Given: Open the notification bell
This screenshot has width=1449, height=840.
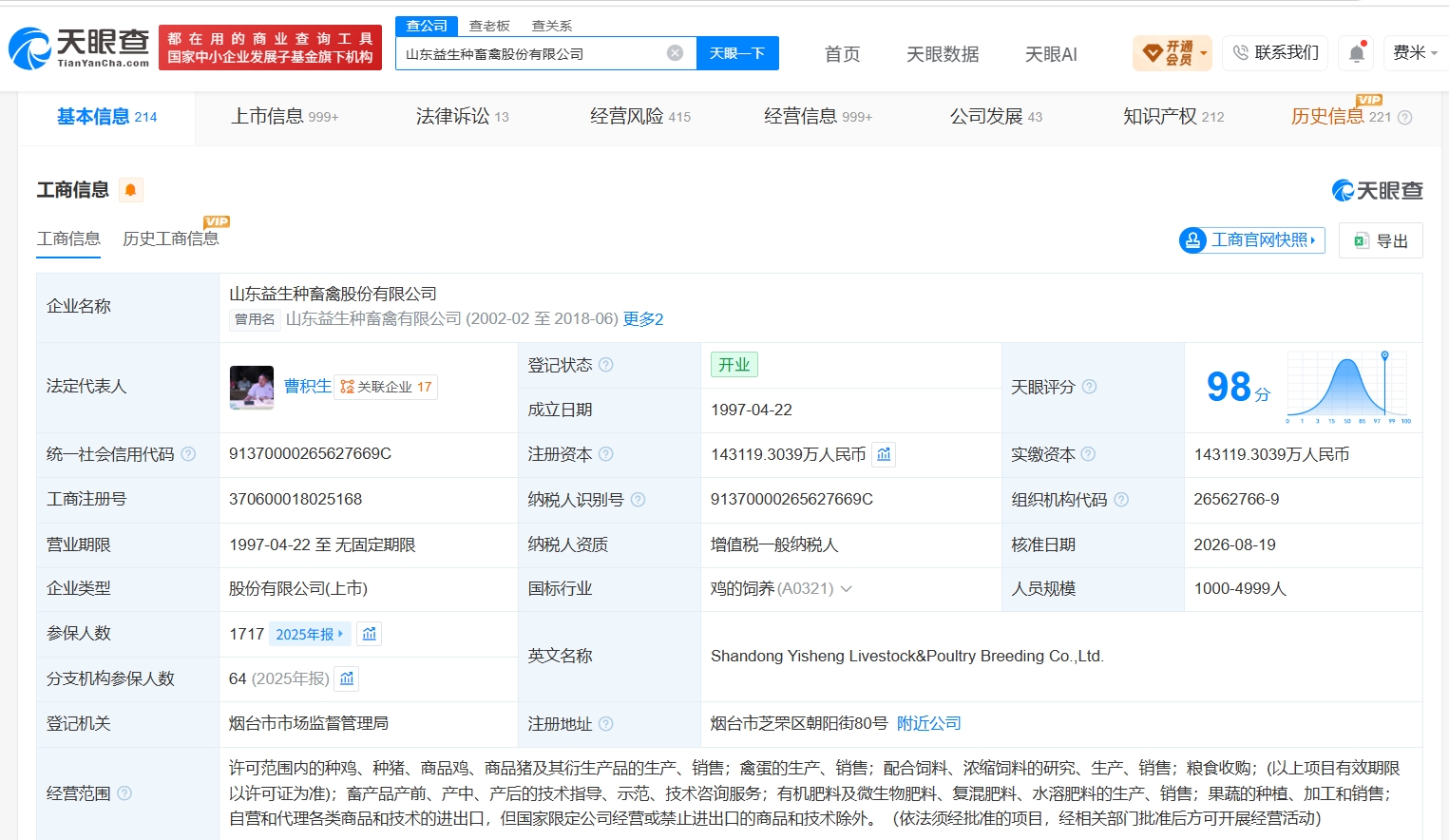Looking at the screenshot, I should 1357,53.
